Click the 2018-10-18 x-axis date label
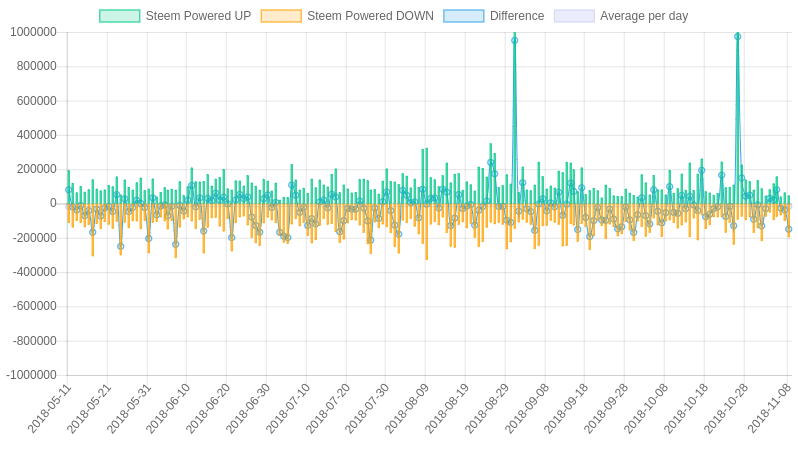This screenshot has width=798, height=450. tap(686, 409)
